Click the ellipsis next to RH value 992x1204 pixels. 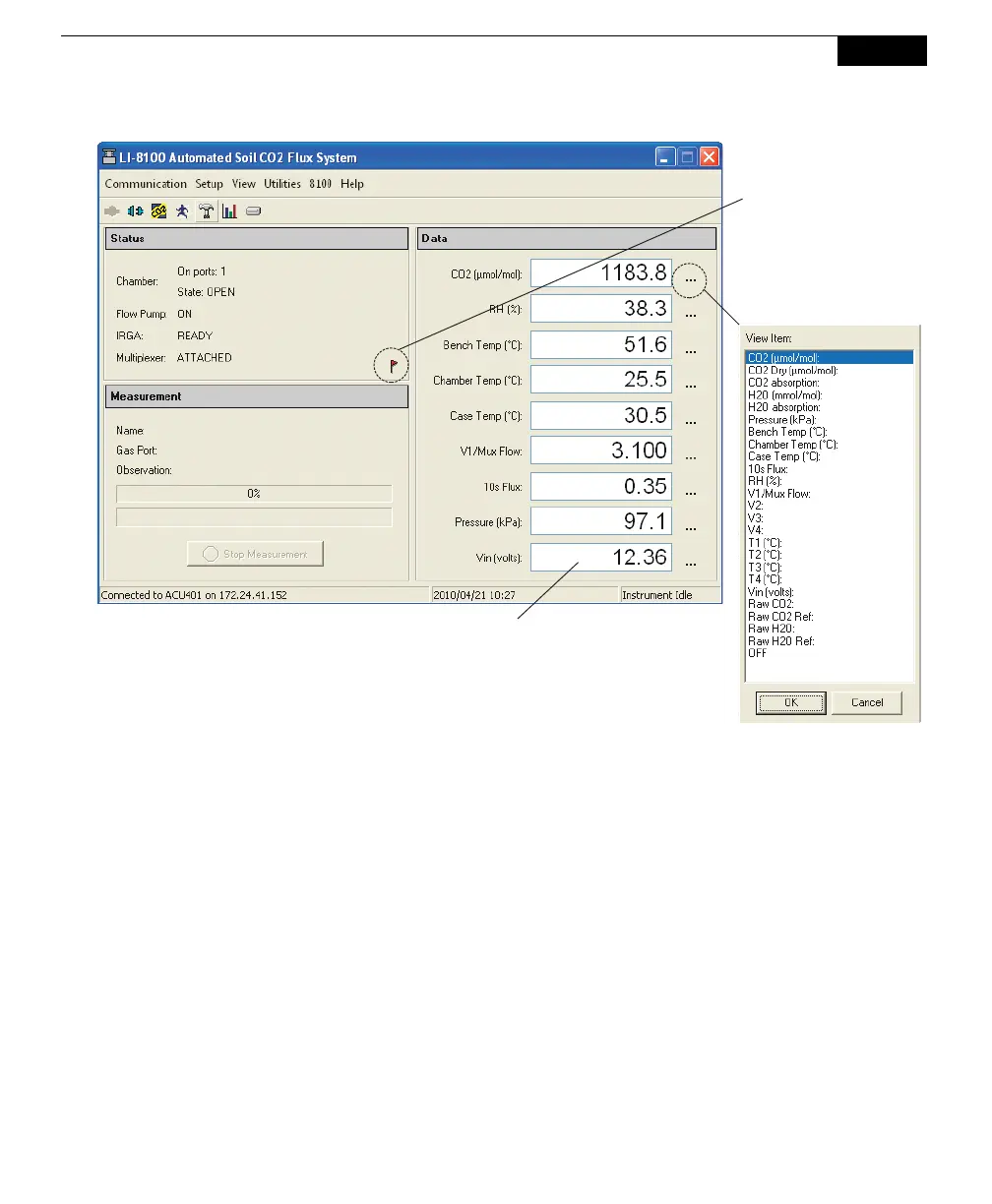coord(691,316)
